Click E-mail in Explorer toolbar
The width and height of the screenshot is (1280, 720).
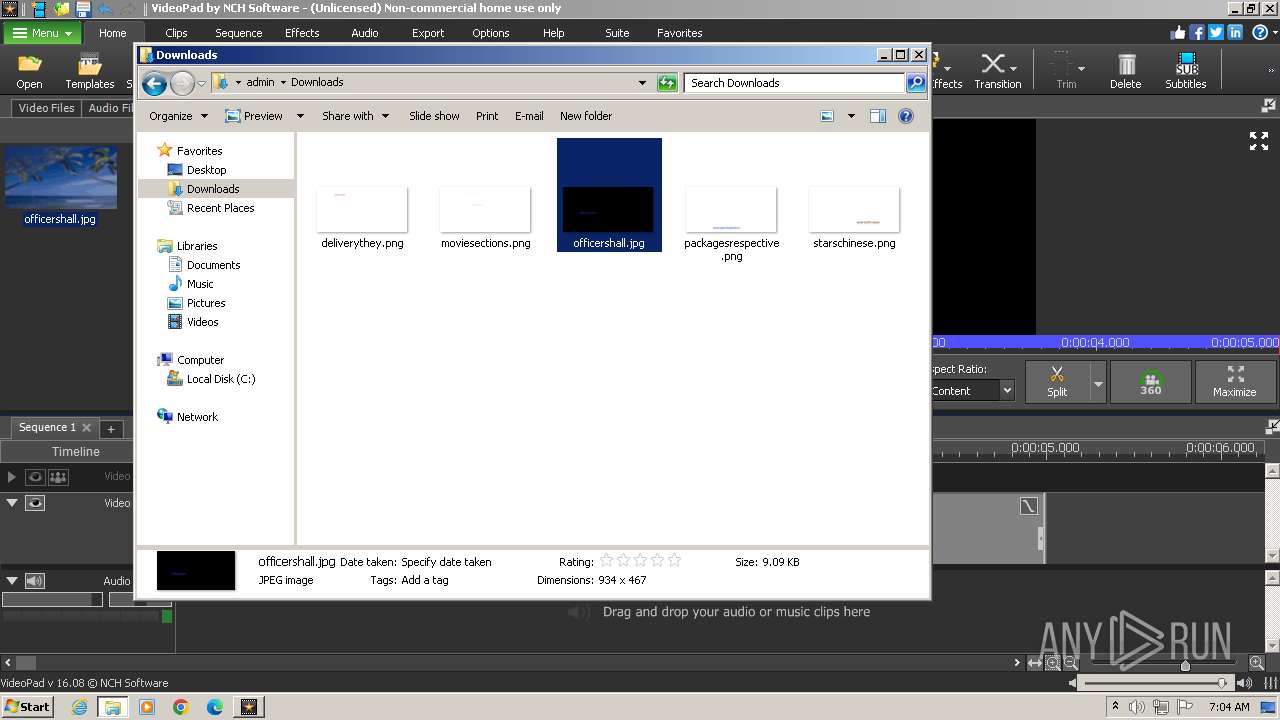point(529,116)
